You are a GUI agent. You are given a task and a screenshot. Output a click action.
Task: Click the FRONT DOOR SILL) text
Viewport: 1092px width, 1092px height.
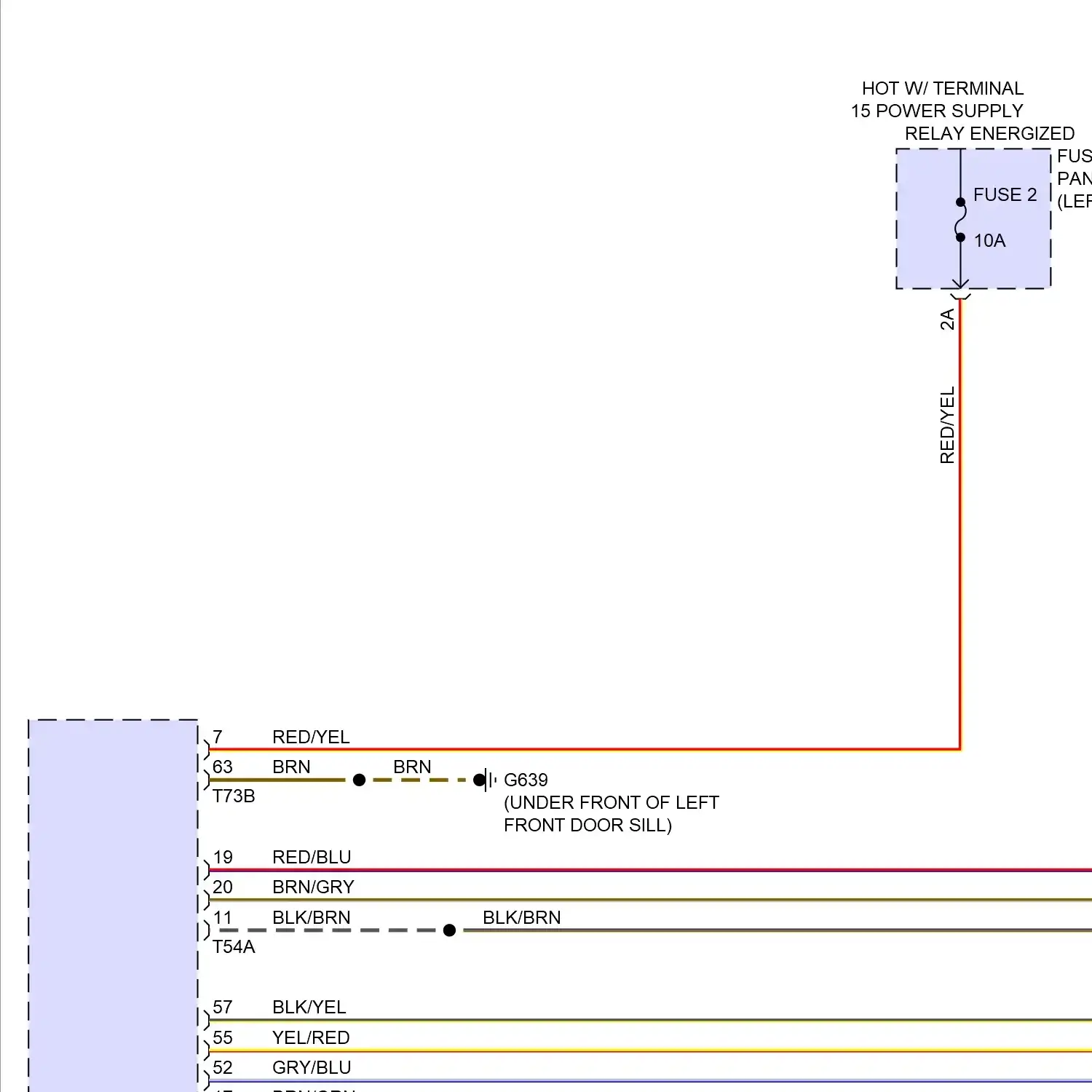point(587,826)
